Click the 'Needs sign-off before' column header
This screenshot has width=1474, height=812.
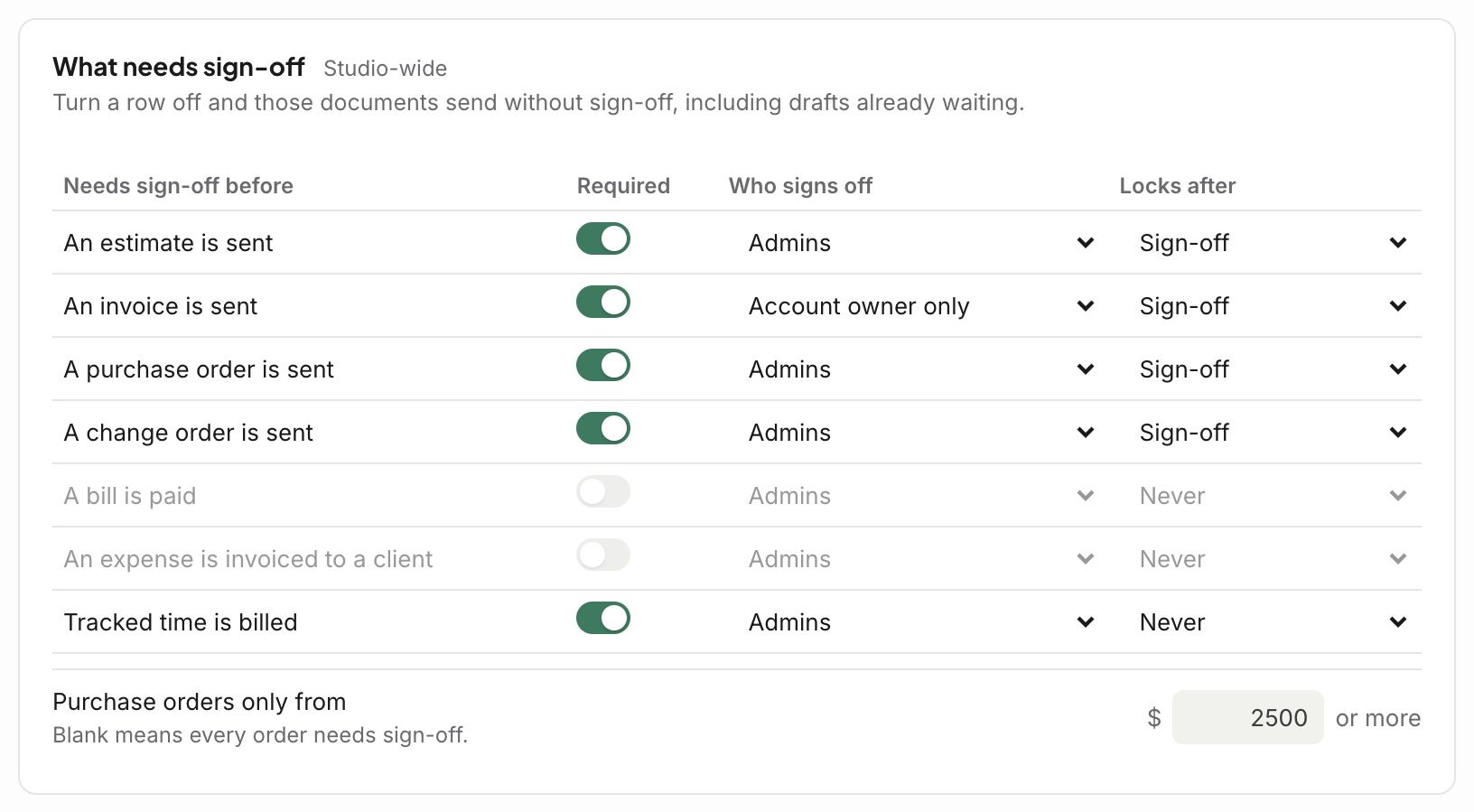click(179, 186)
